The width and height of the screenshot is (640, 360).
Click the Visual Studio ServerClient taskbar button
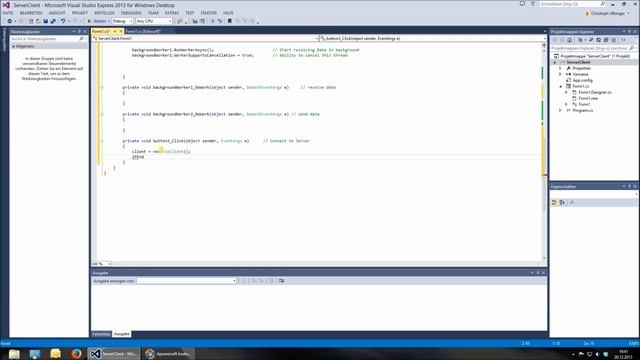coord(114,353)
